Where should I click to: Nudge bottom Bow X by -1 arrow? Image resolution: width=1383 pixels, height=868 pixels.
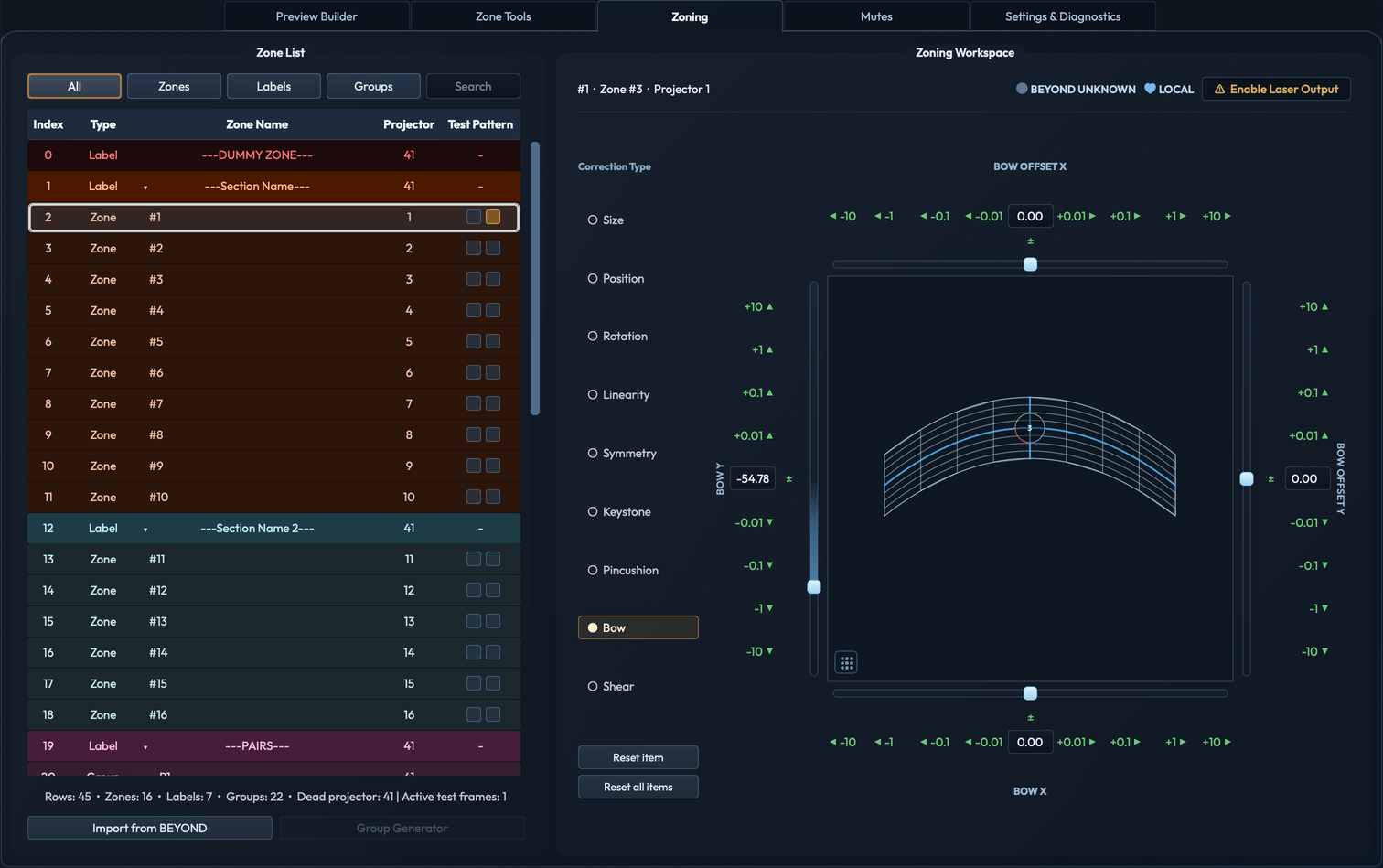click(x=884, y=743)
